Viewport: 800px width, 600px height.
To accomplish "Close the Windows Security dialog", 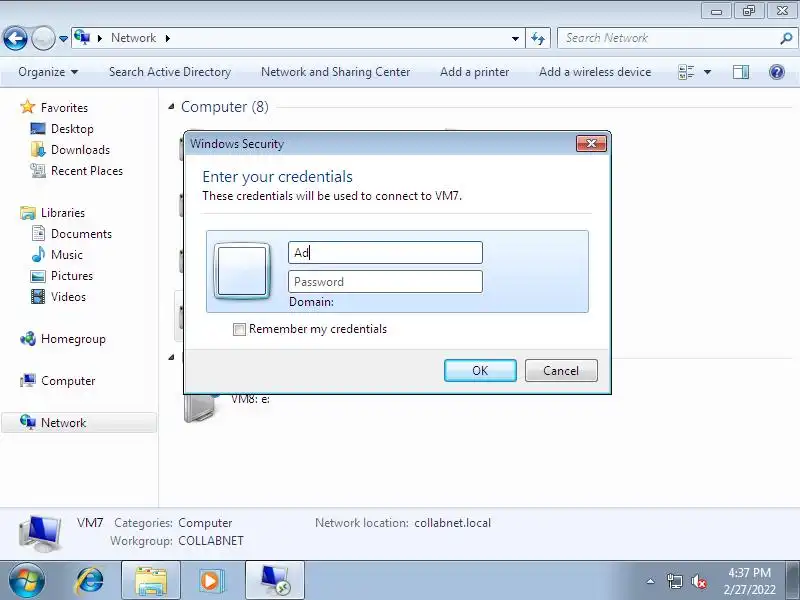I will coord(591,144).
